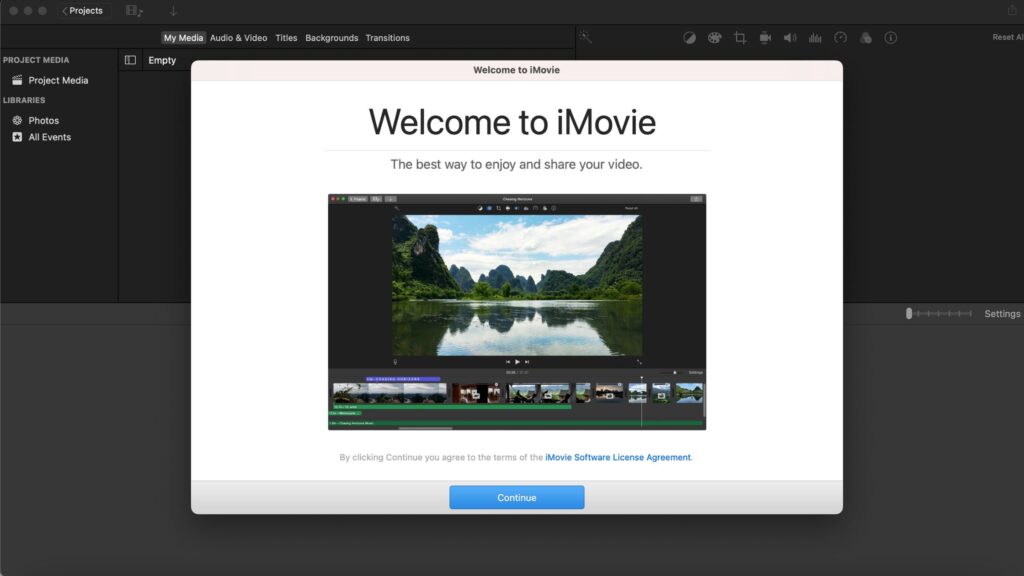
Task: Click Continue in the welcome dialog
Action: point(516,497)
